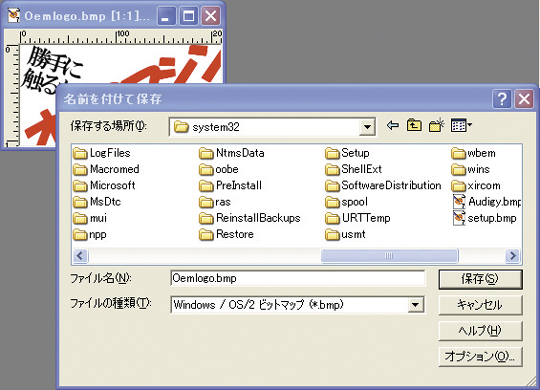Screen dimensions: 540x390
Task: Select the Setup folder
Action: point(347,153)
